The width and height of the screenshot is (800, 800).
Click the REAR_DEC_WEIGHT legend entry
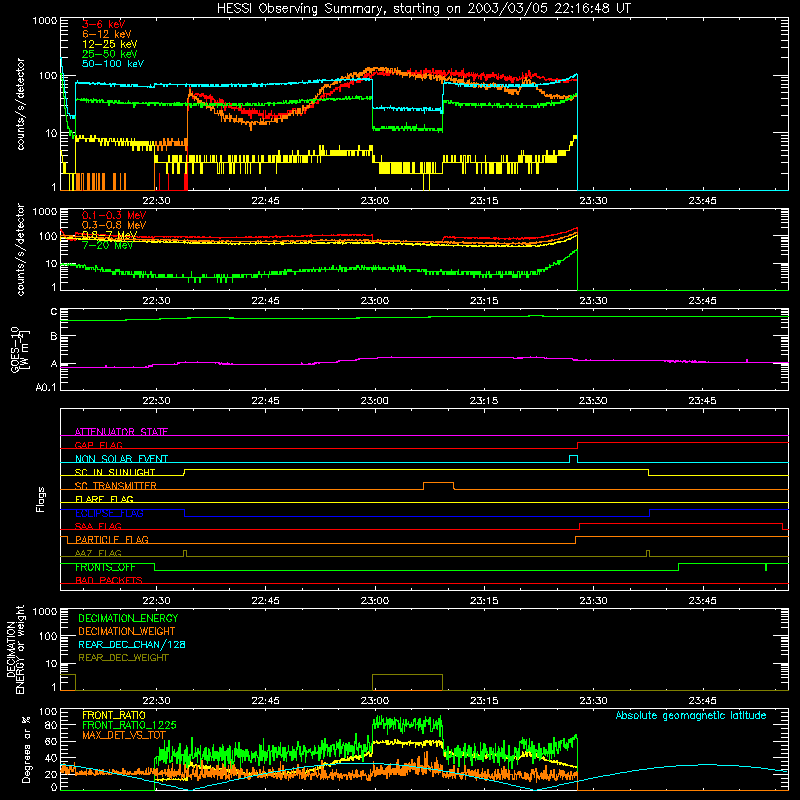[123, 658]
